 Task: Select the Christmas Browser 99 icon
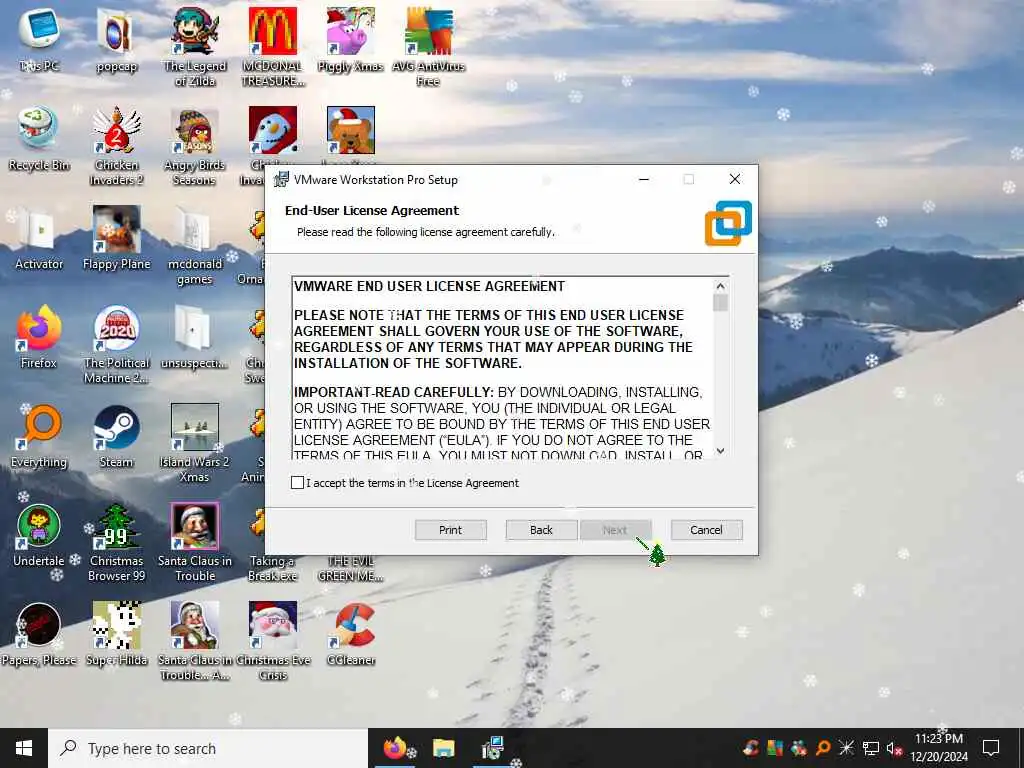click(117, 543)
